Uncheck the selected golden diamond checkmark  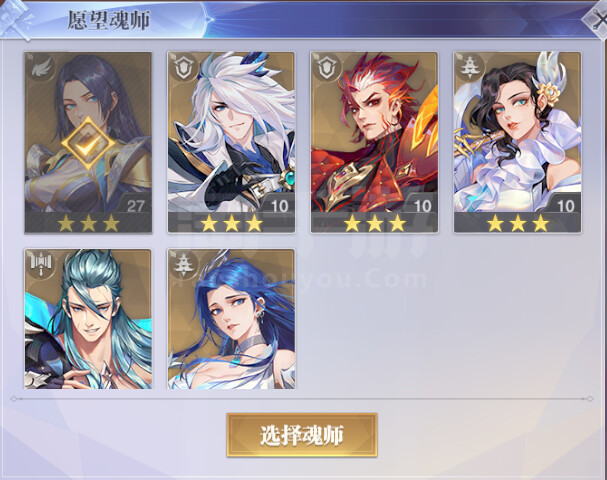coord(88,143)
